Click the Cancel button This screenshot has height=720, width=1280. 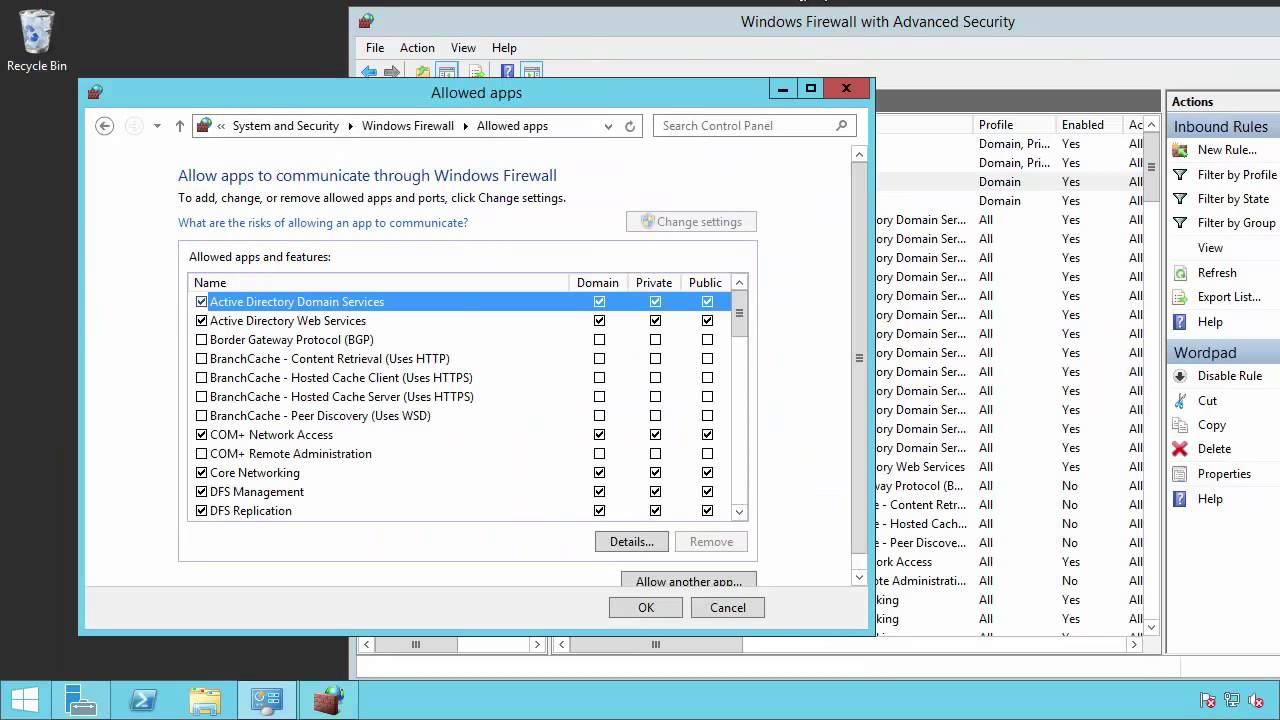click(728, 608)
